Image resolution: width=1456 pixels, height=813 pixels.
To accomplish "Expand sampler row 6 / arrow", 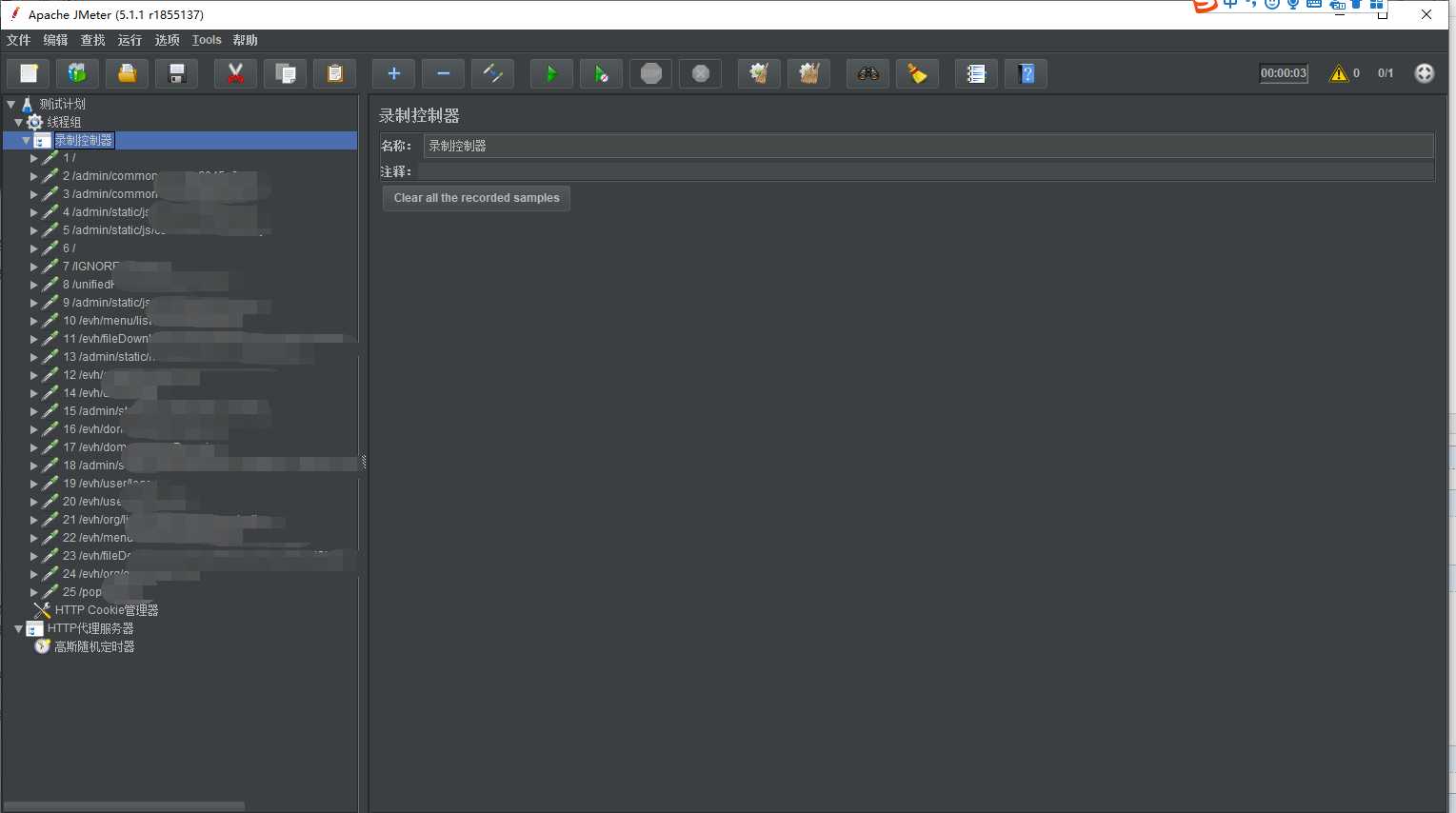I will (x=33, y=248).
